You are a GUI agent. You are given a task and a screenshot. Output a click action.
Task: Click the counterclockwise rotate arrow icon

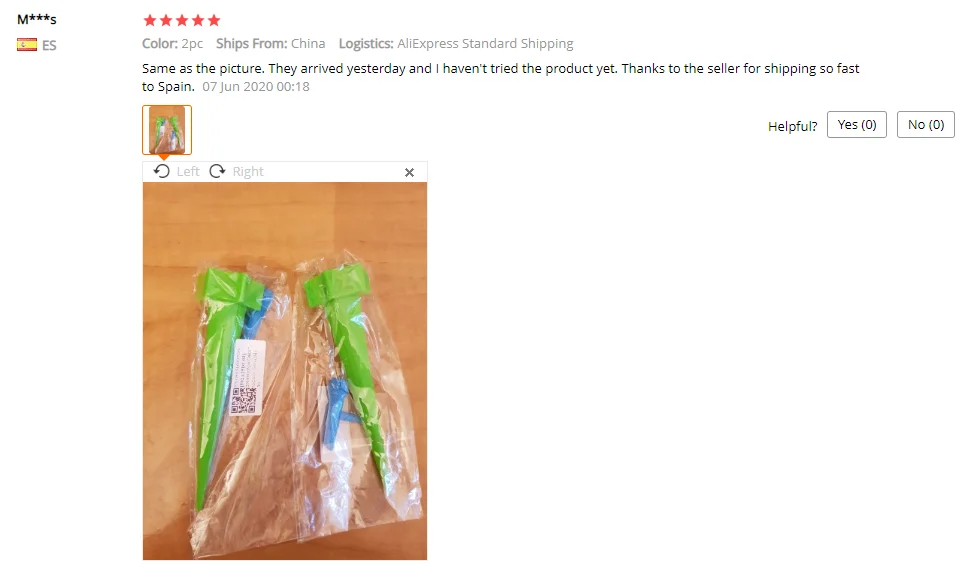162,171
